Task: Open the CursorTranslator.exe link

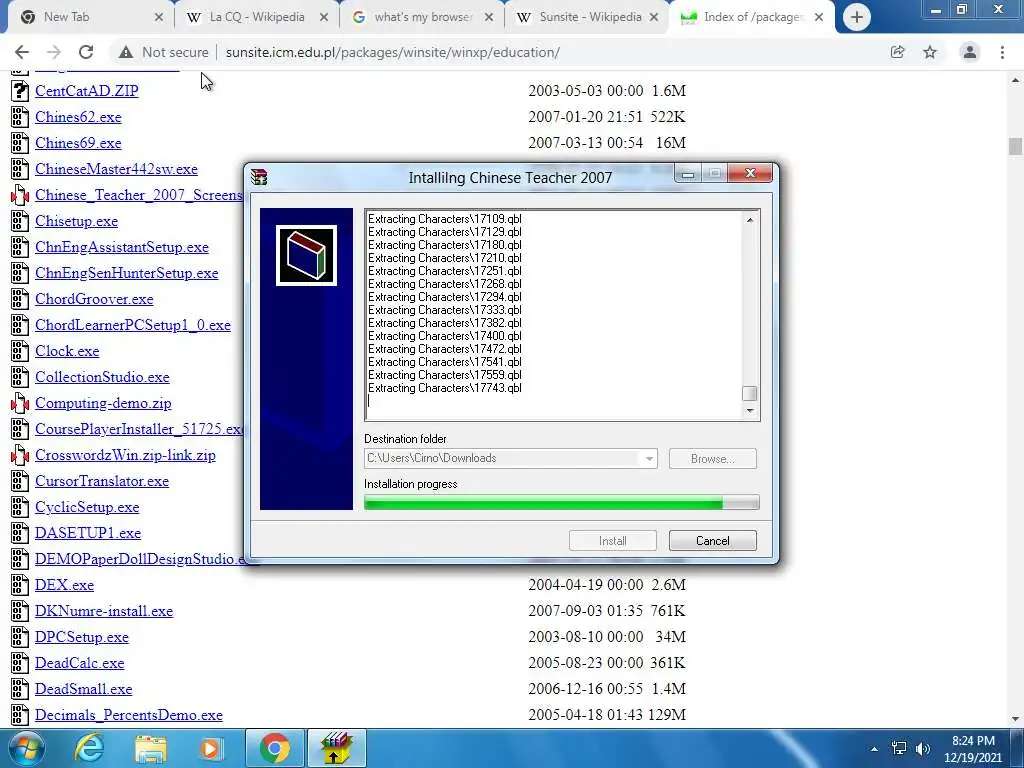Action: tap(102, 481)
